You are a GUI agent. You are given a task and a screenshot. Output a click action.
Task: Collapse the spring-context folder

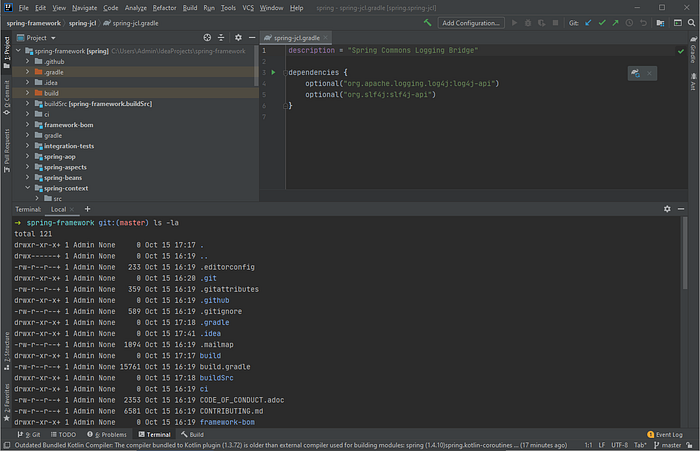[x=29, y=188]
